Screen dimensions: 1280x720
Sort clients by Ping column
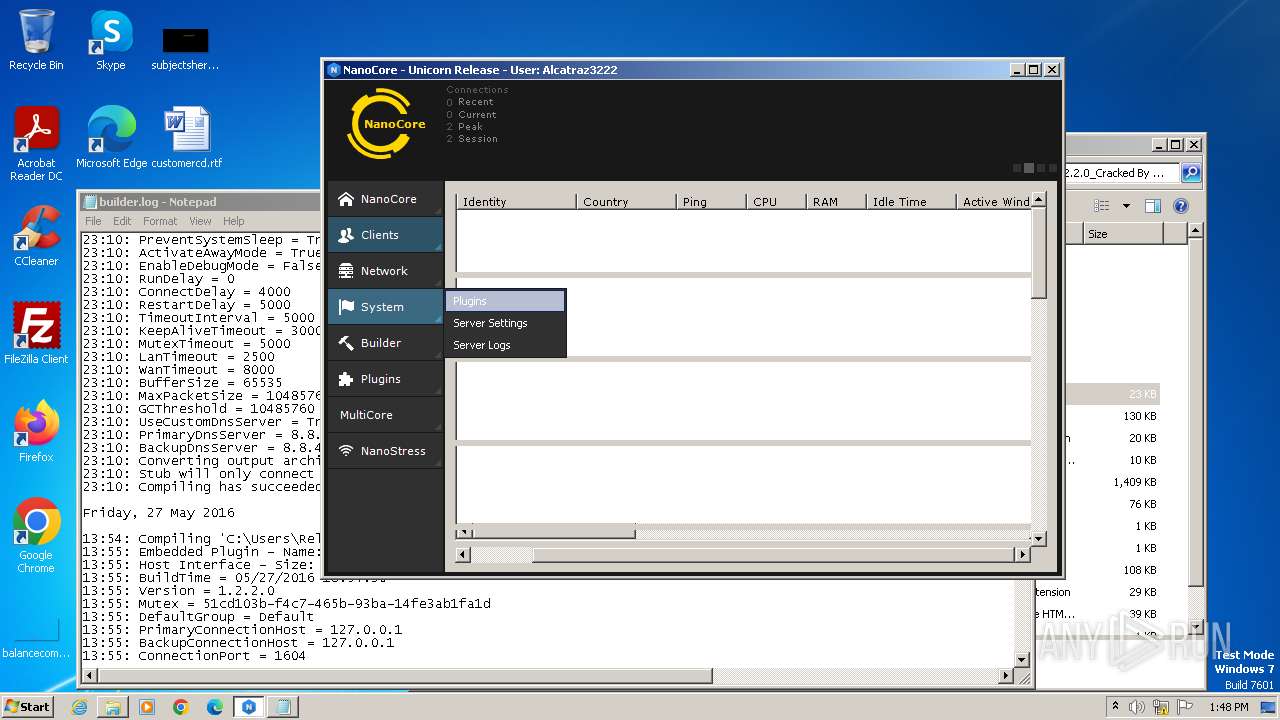pyautogui.click(x=712, y=201)
